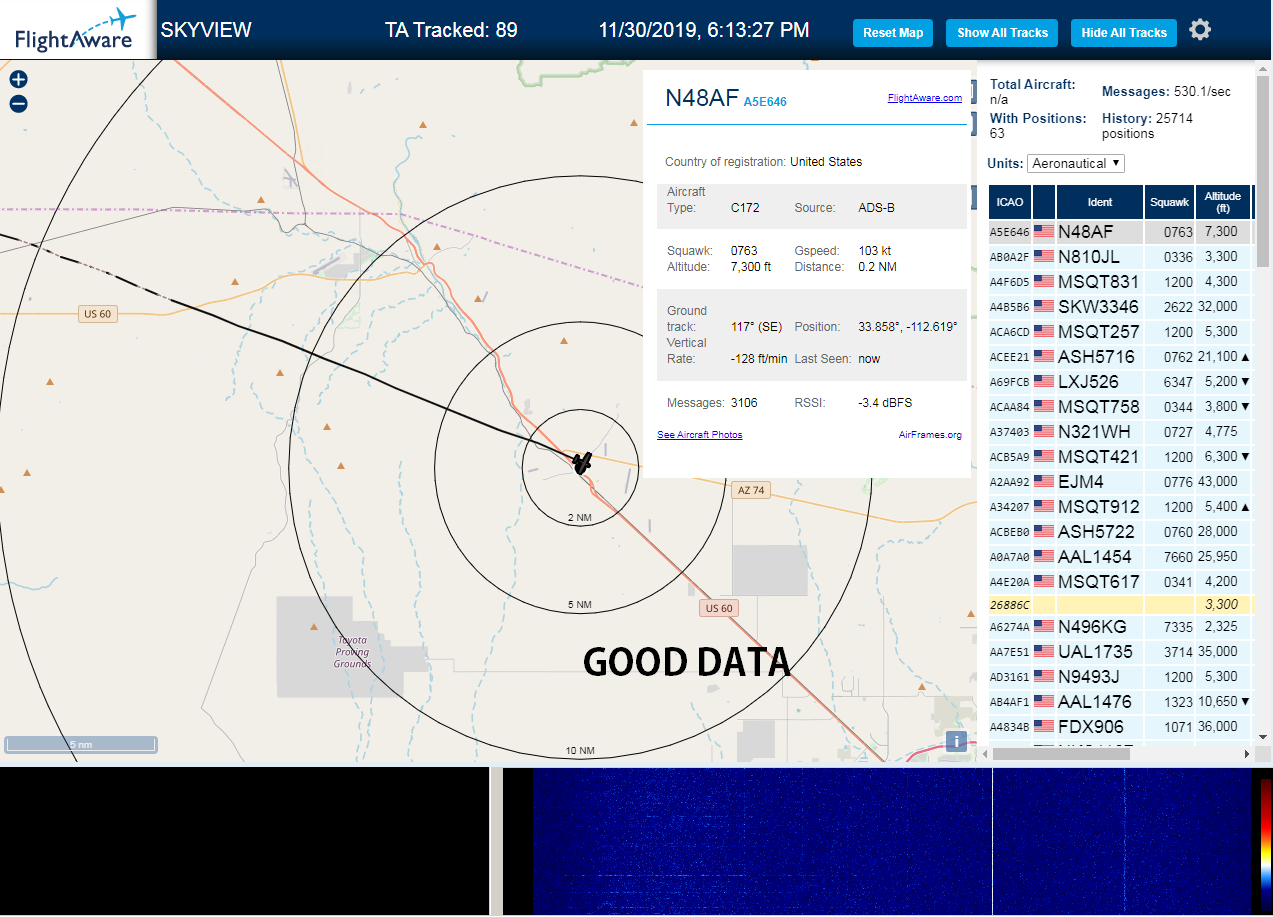
Task: Open map attribution info icon
Action: click(x=956, y=741)
